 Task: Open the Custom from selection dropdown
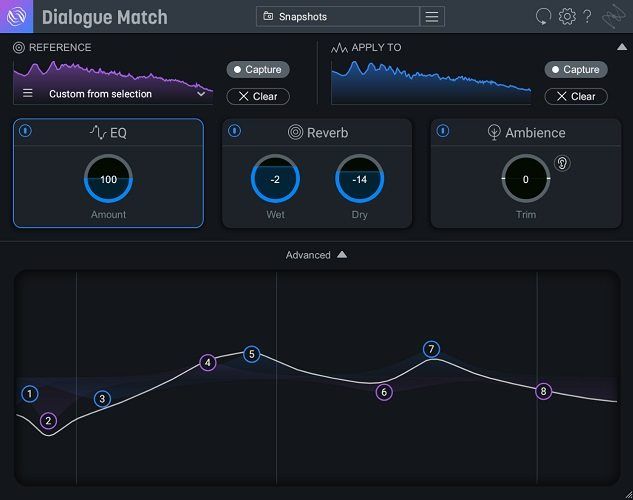115,94
